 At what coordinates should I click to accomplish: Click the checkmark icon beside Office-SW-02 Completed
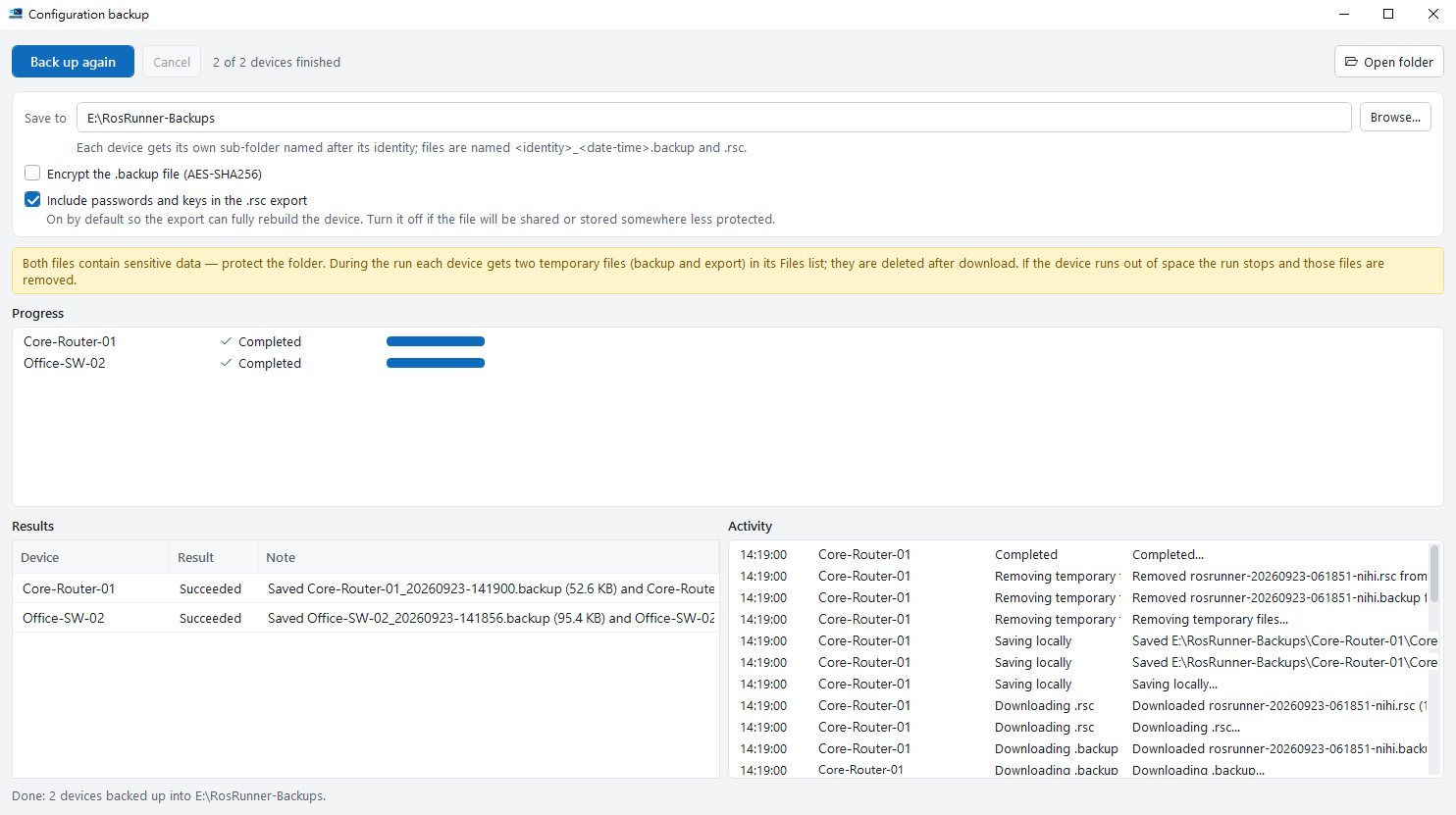click(x=227, y=363)
